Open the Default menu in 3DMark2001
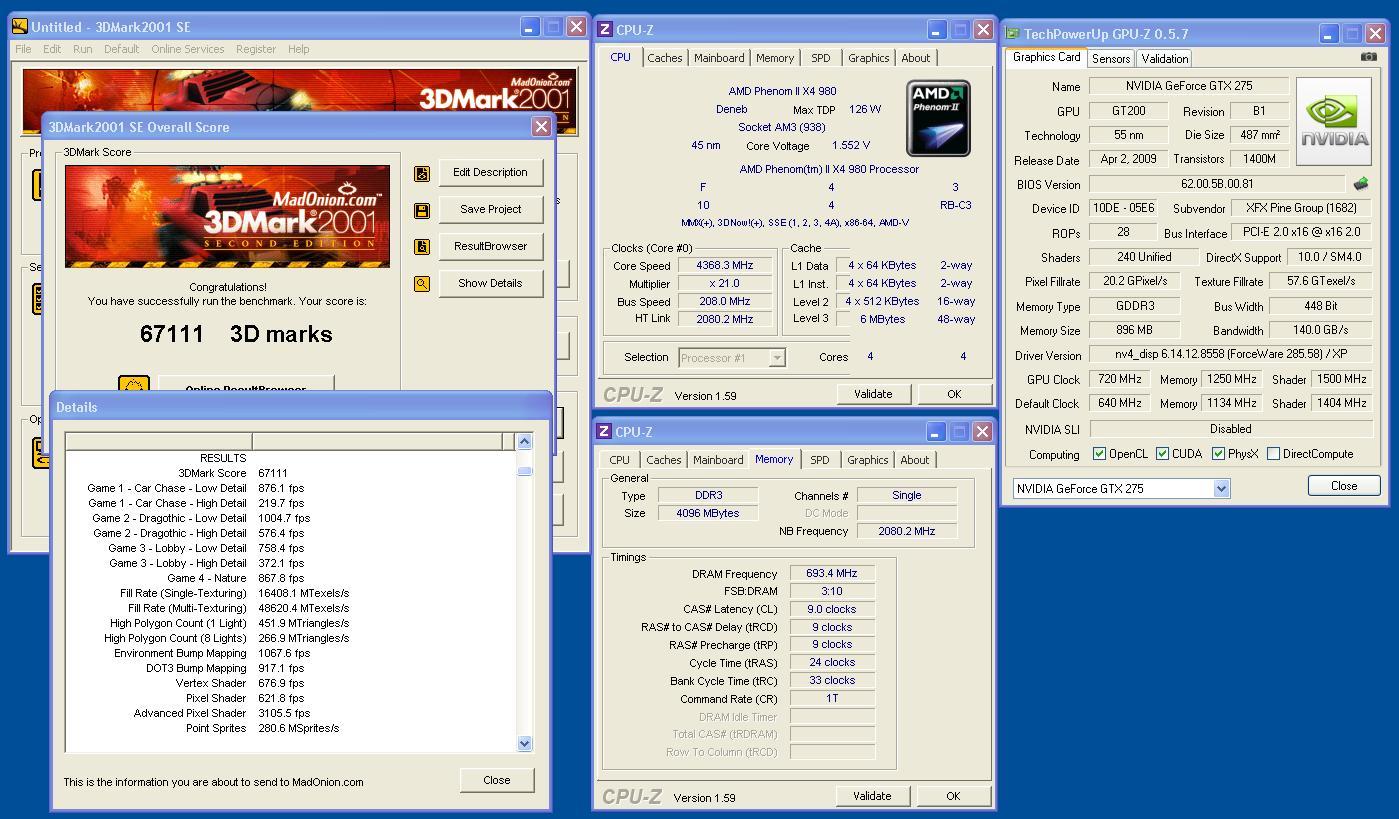 click(x=121, y=49)
